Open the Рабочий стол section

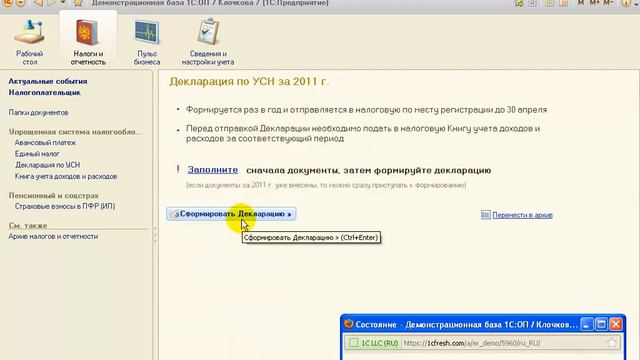(x=29, y=43)
